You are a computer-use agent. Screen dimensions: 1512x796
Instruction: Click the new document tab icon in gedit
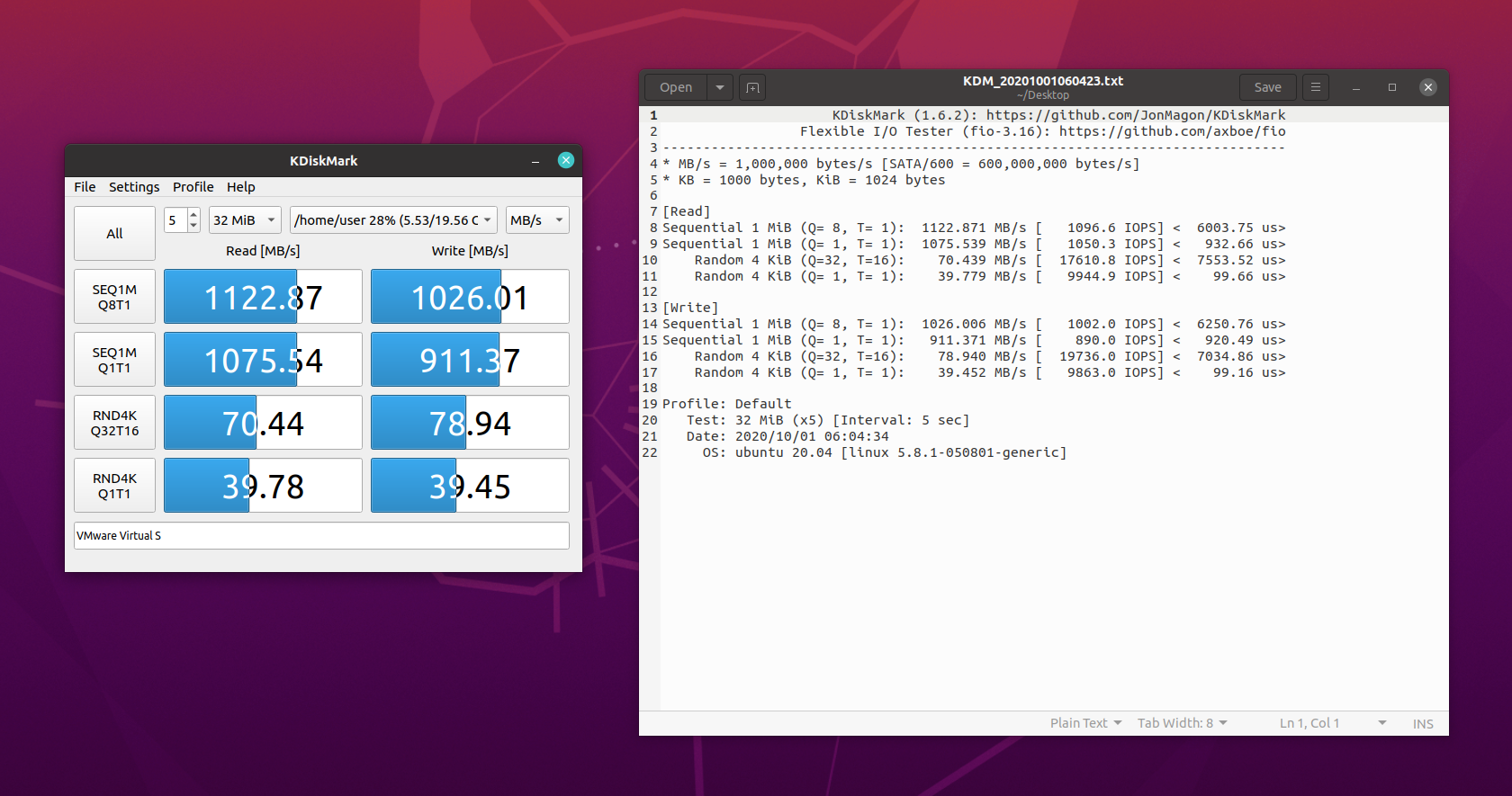coord(752,87)
